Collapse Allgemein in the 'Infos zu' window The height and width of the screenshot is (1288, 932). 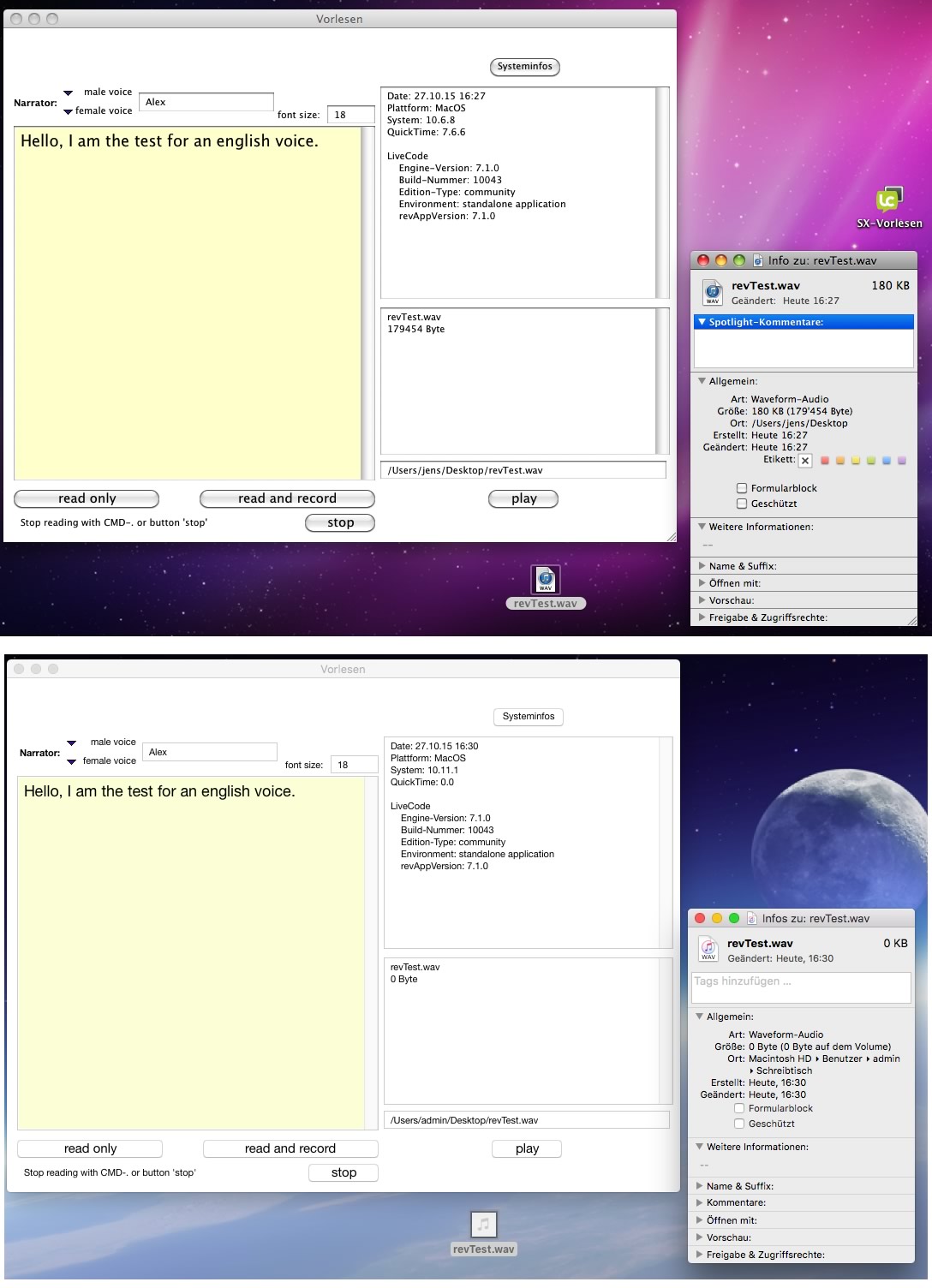pos(700,1017)
